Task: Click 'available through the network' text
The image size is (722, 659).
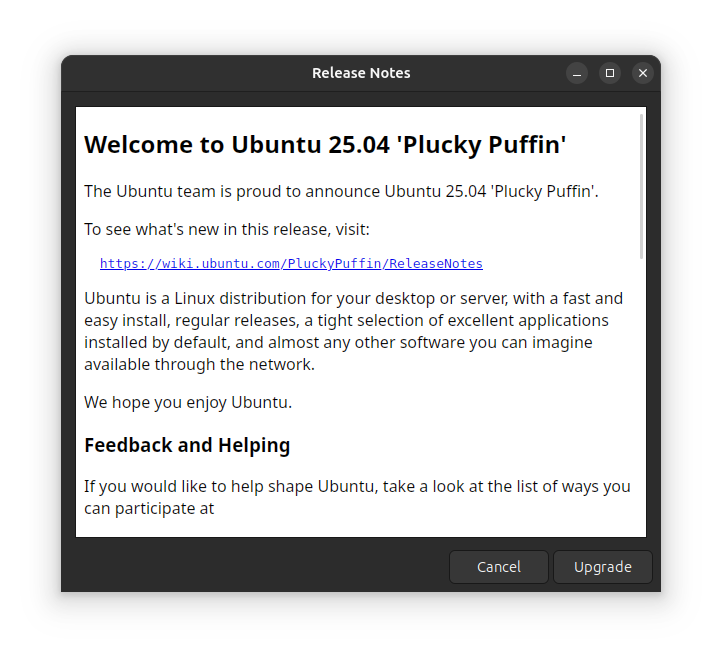Action: click(199, 364)
